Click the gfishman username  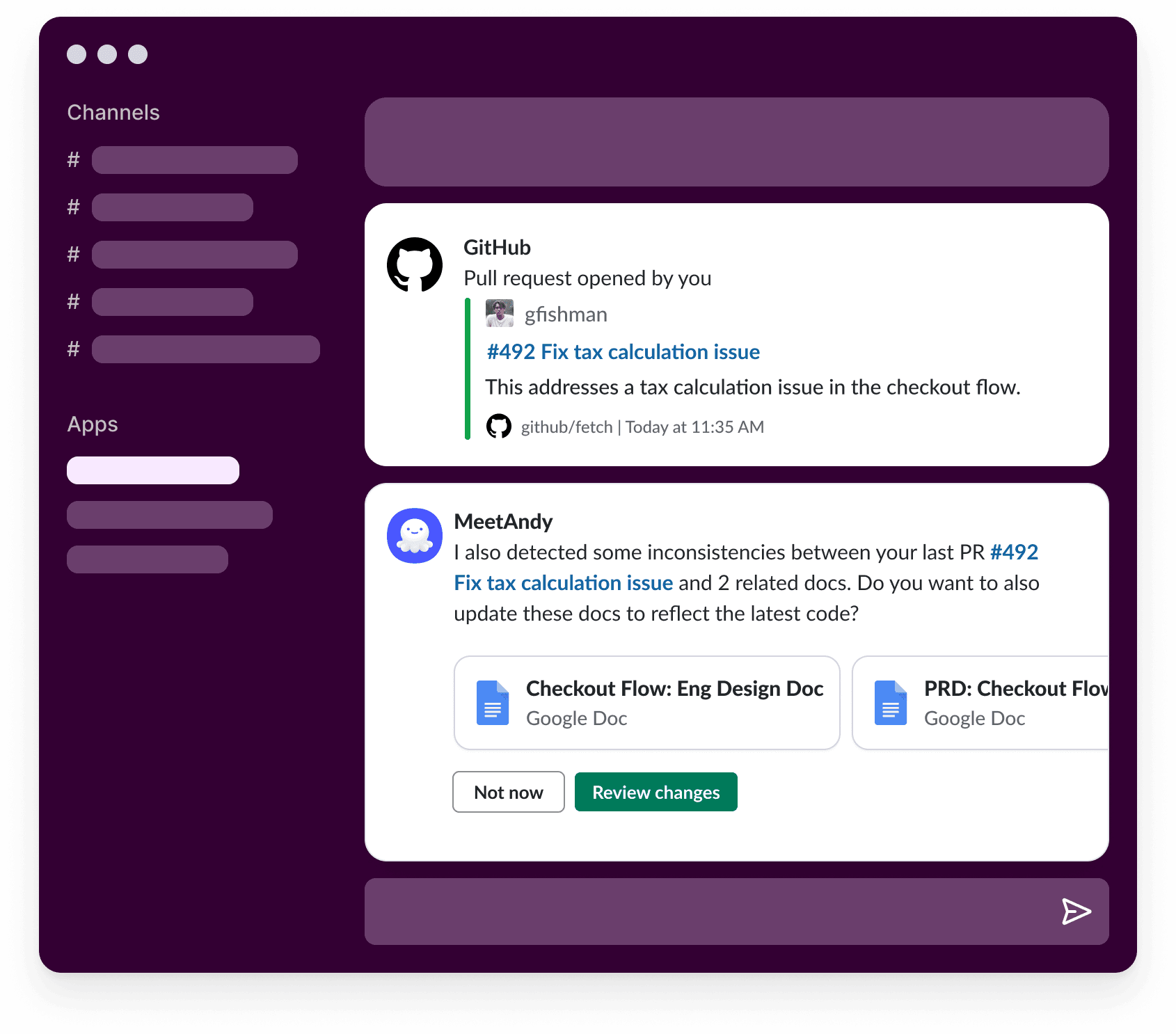[566, 315]
